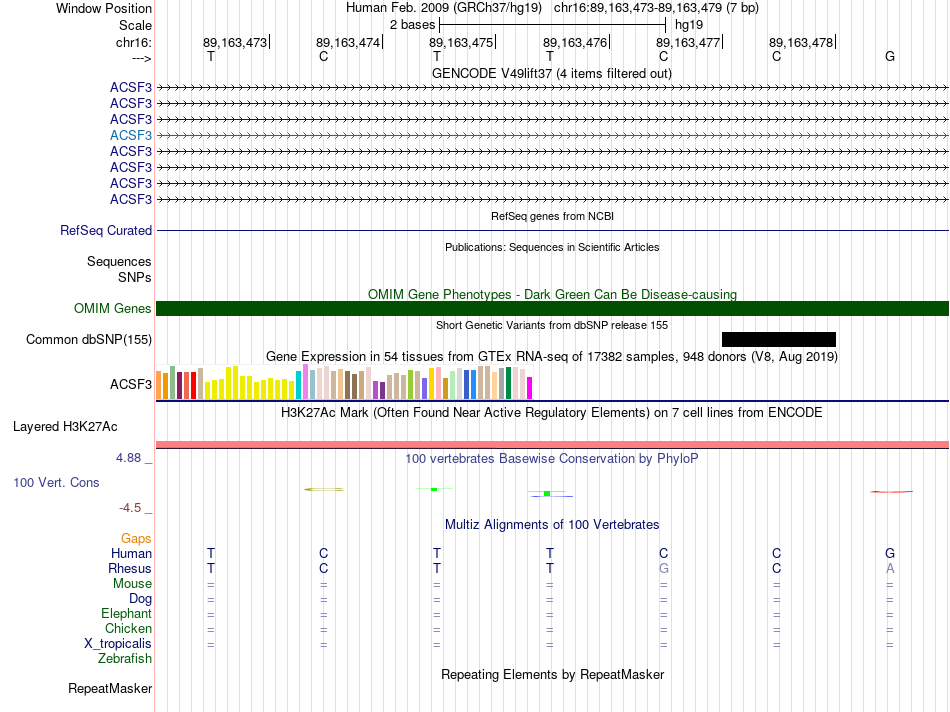The width and height of the screenshot is (950, 712).
Task: Open the OMIM Gene Phenotypes track title
Action: click(x=553, y=294)
